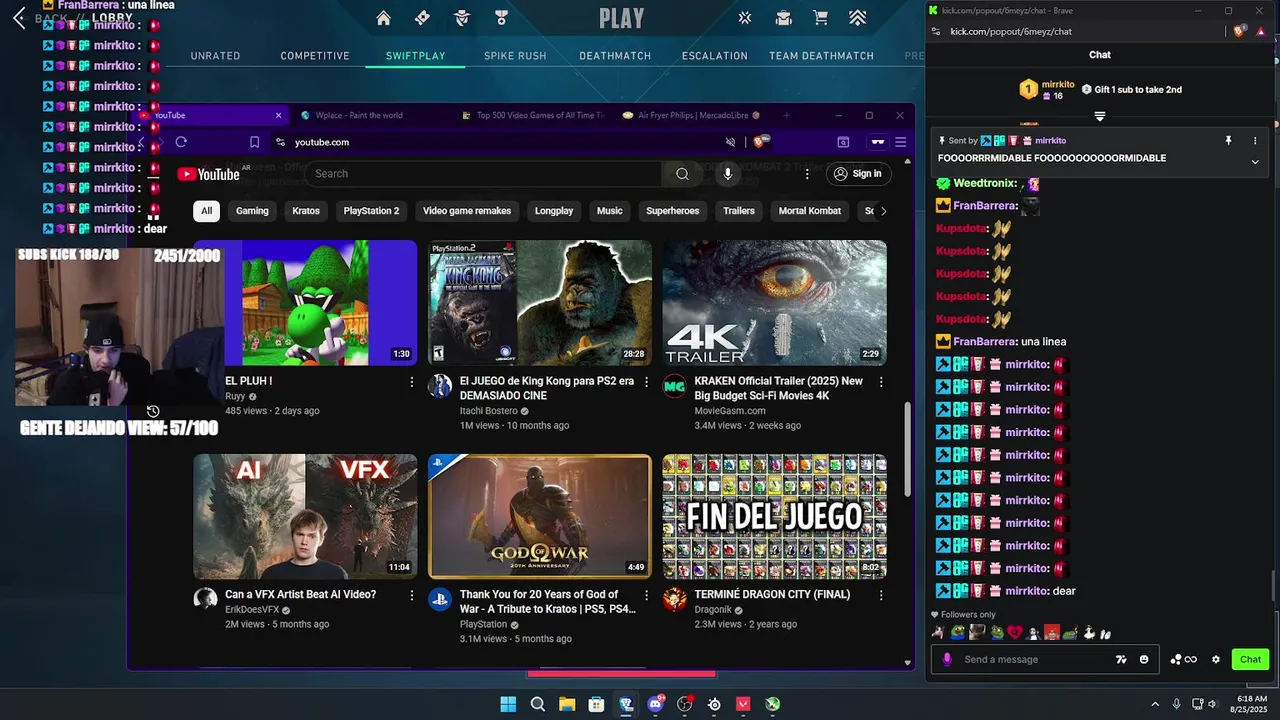Click the YouTube search magnifier button
This screenshot has width=1280, height=720.
coord(682,174)
